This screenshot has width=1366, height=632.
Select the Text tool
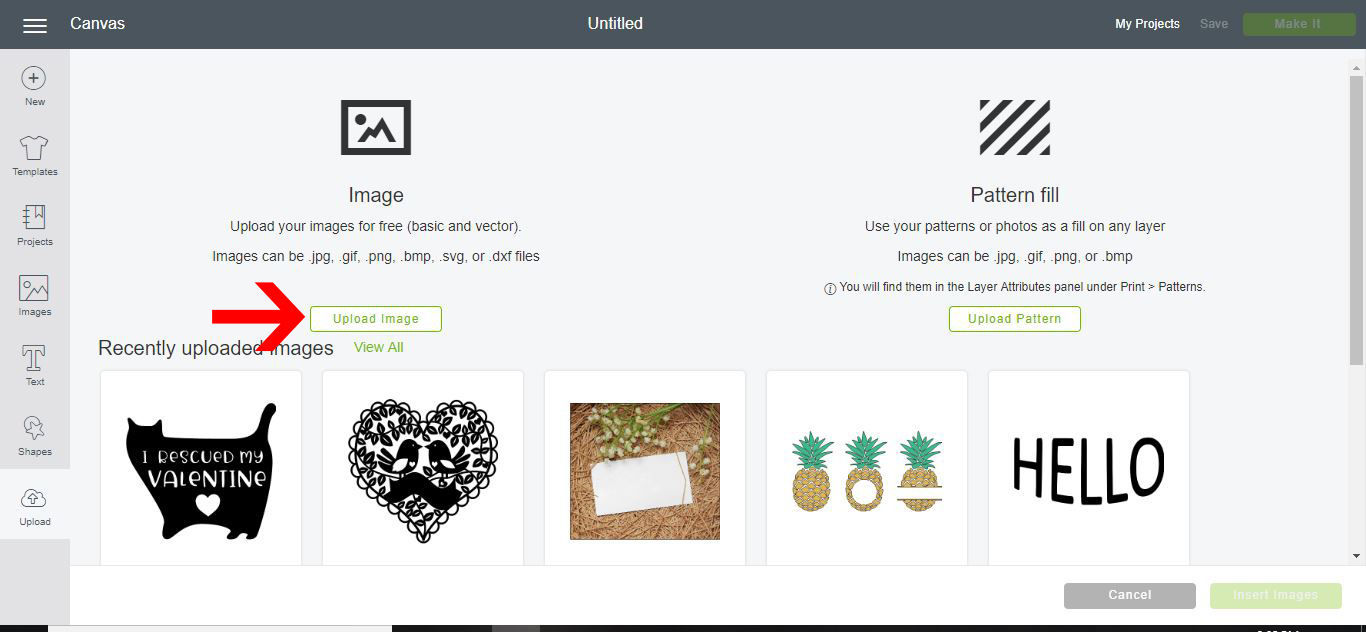click(x=34, y=366)
